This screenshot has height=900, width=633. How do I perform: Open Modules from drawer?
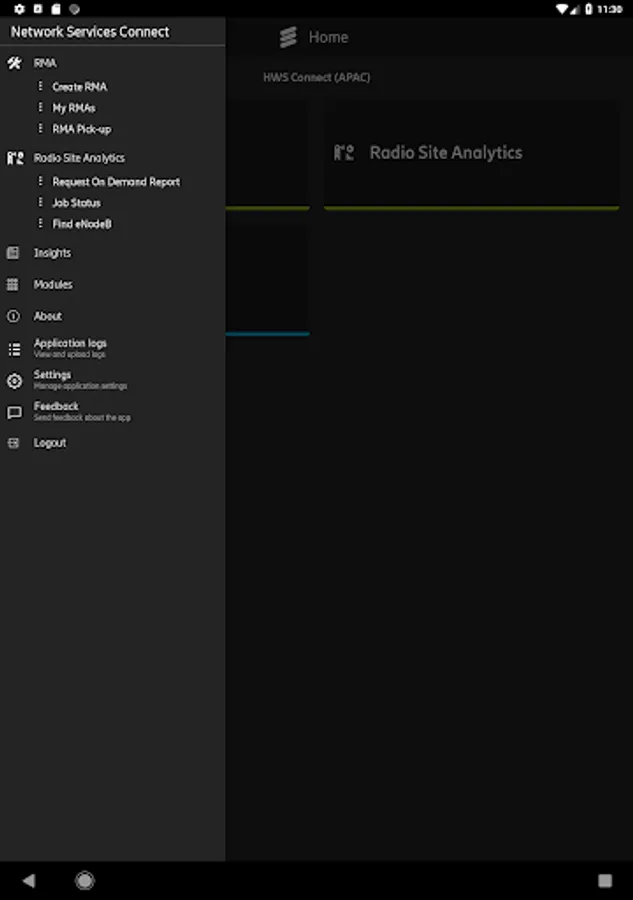pyautogui.click(x=53, y=285)
